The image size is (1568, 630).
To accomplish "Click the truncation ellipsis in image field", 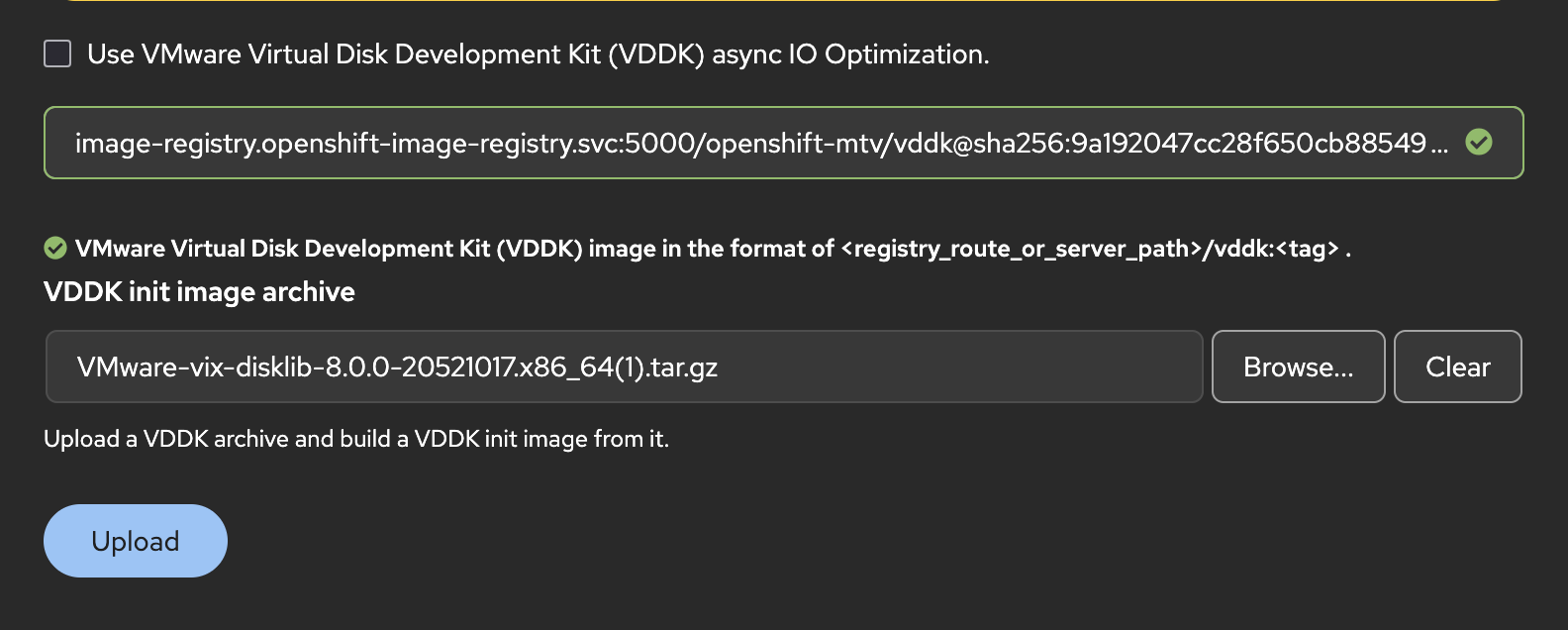I will click(x=1439, y=147).
